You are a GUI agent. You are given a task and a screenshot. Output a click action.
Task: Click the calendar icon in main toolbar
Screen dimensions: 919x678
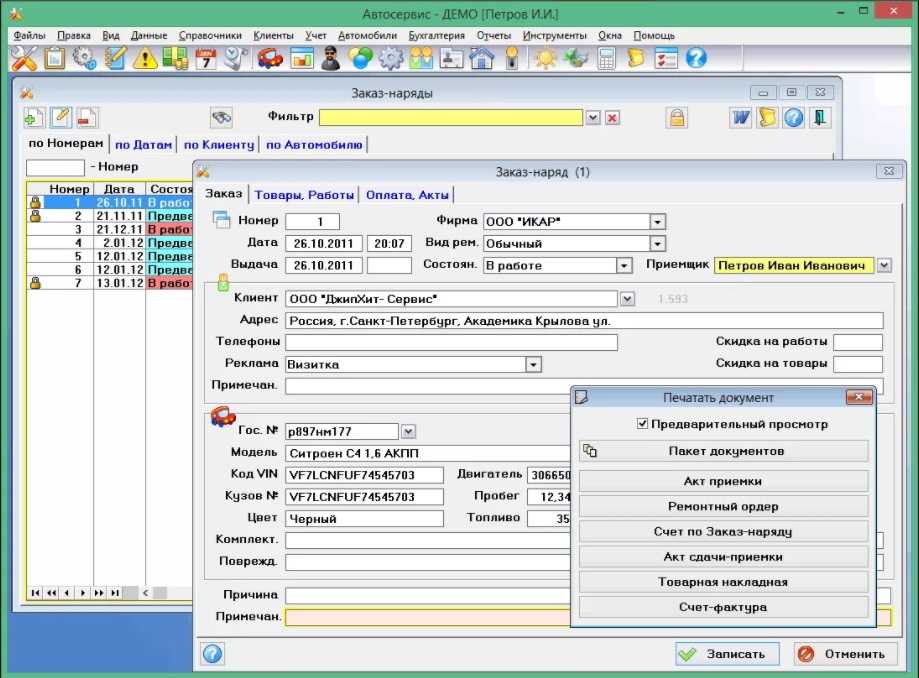[x=206, y=59]
